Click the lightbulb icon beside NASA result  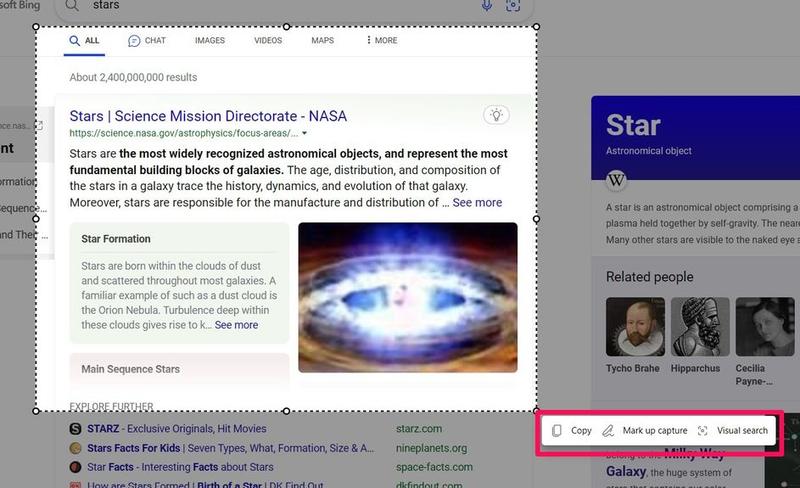coord(496,115)
